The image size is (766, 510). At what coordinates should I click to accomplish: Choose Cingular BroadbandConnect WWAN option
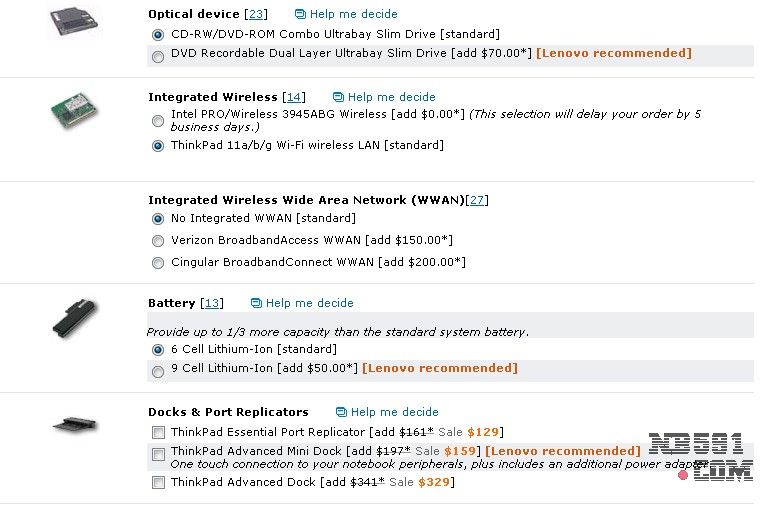[158, 263]
